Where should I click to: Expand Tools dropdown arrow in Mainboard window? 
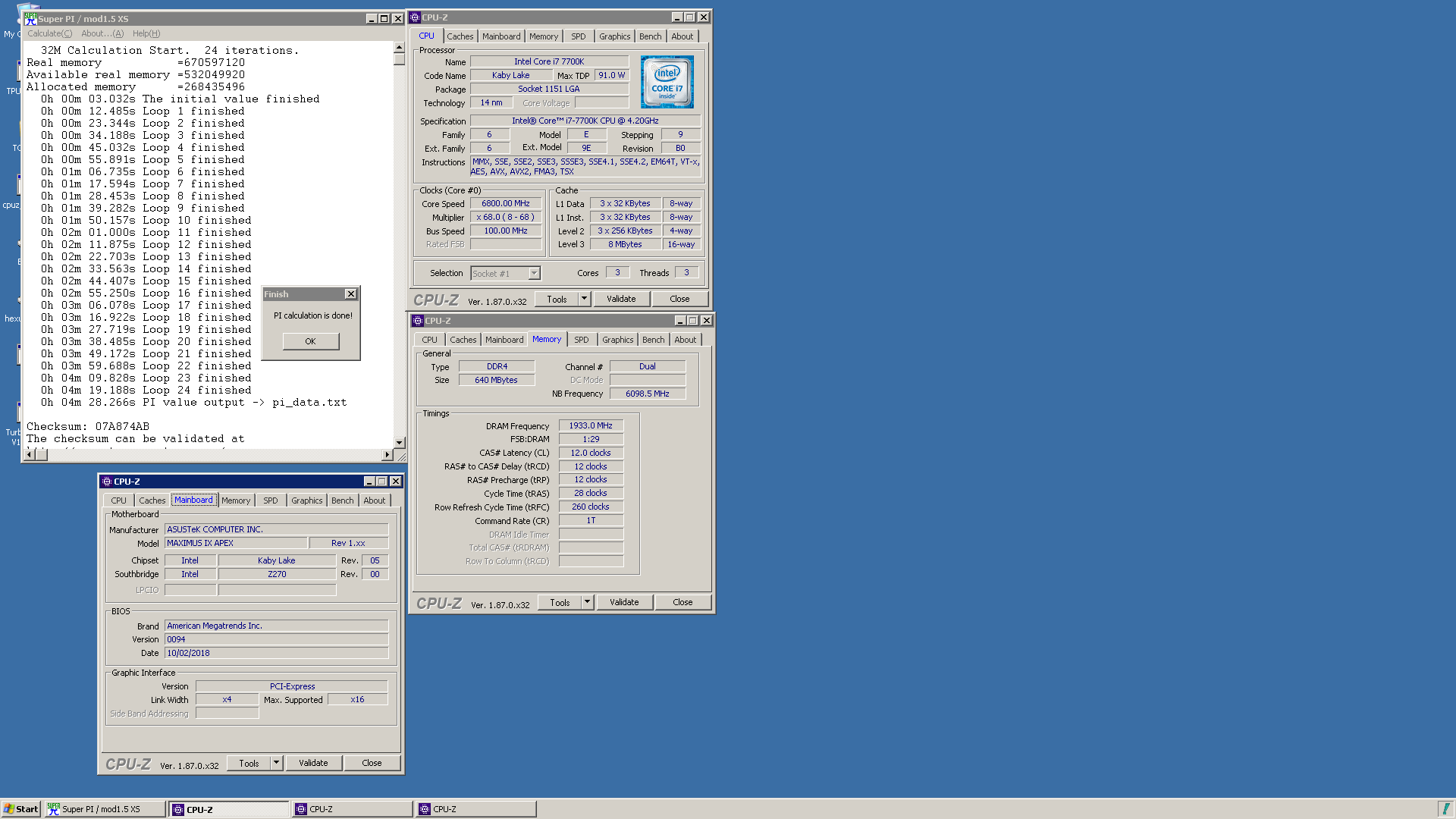point(277,763)
